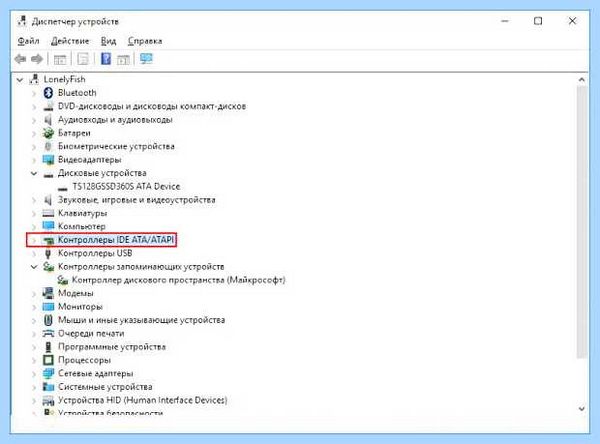Click the Forward arrow toolbar icon
The width and height of the screenshot is (600, 444).
pyautogui.click(x=37, y=59)
